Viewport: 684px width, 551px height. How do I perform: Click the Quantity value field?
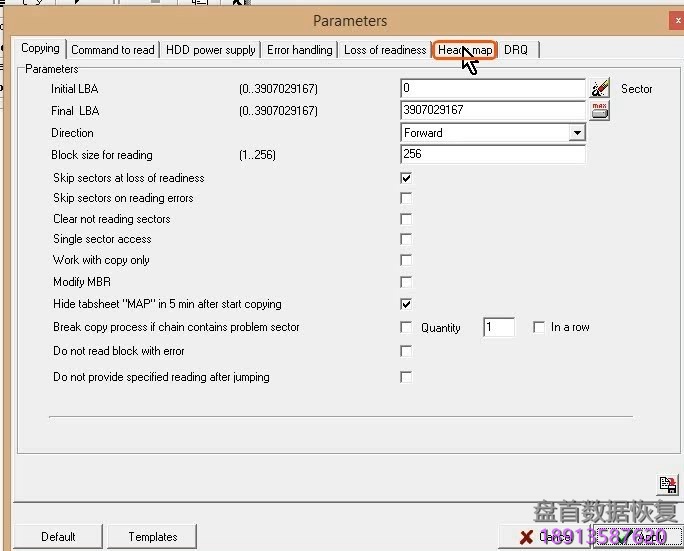tap(498, 327)
